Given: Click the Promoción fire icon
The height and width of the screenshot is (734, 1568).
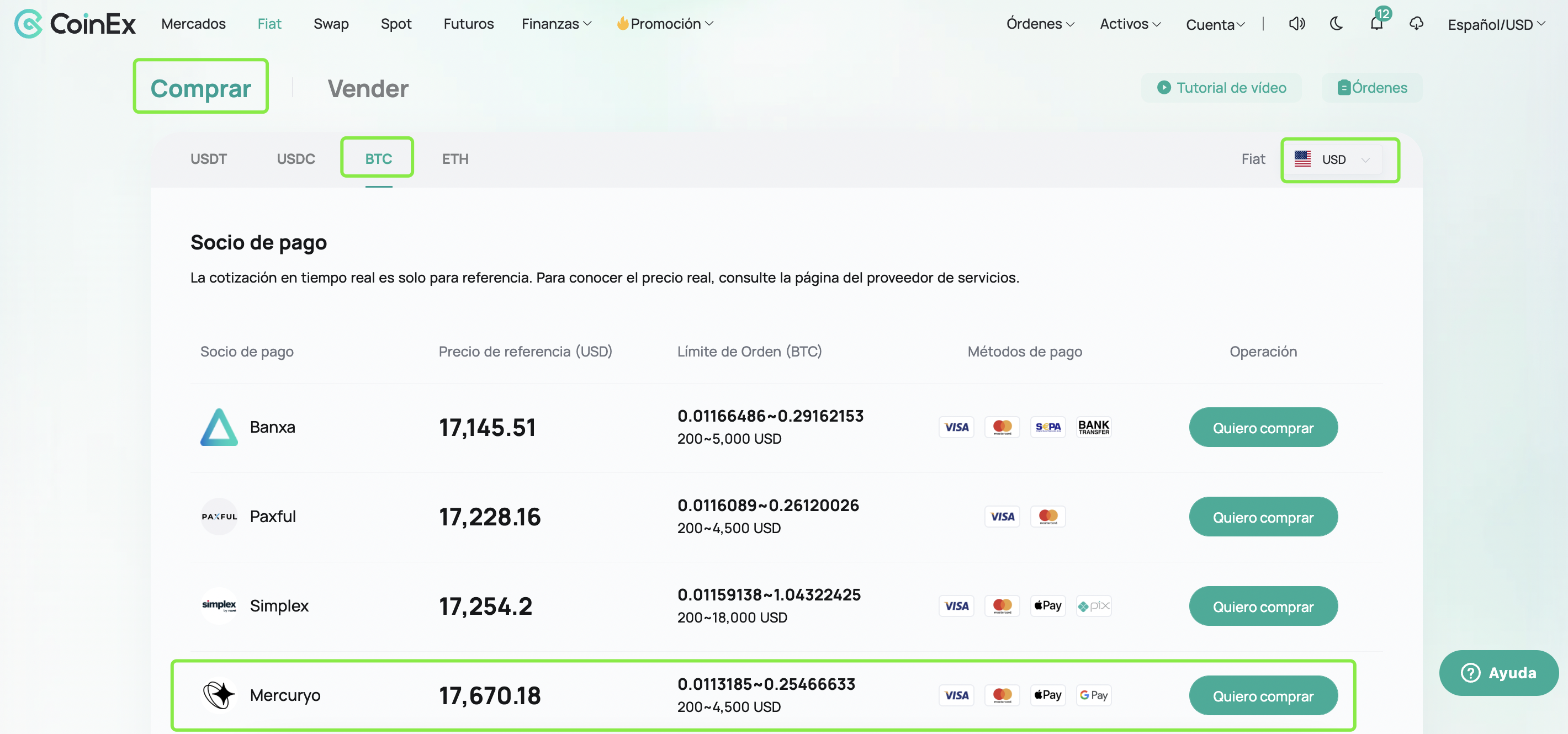Looking at the screenshot, I should pos(622,23).
